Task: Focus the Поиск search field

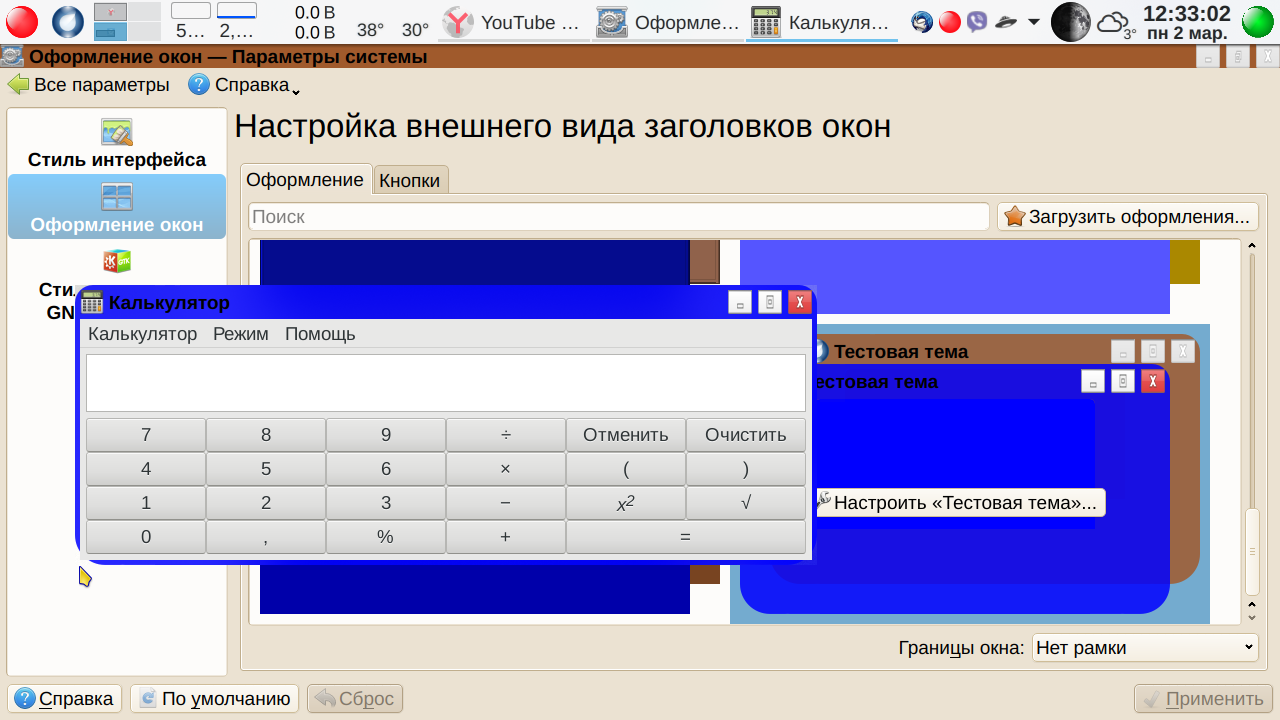Action: [x=619, y=217]
